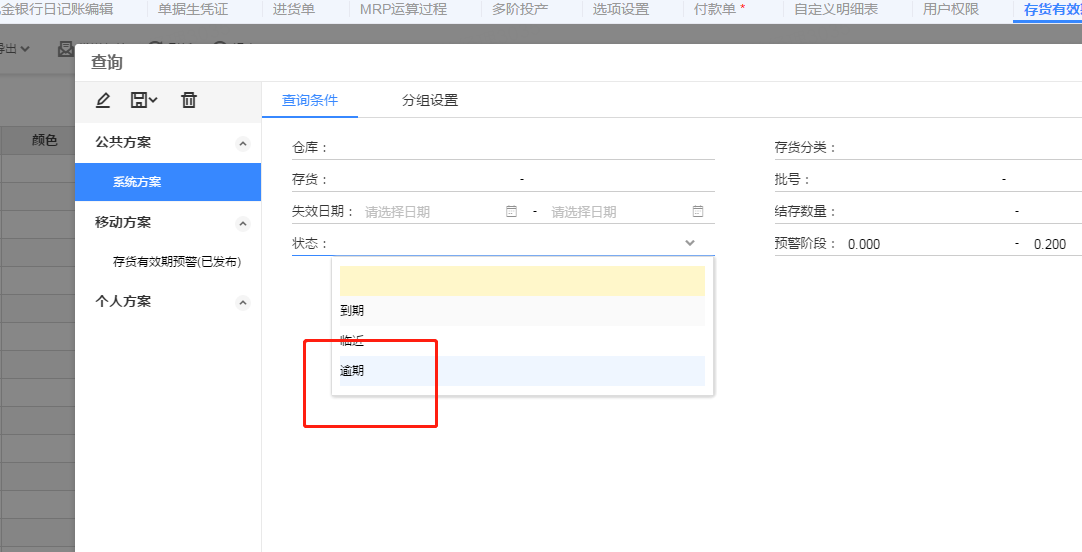Image resolution: width=1082 pixels, height=552 pixels.
Task: Open the 多阶投产 tab
Action: tap(520, 10)
